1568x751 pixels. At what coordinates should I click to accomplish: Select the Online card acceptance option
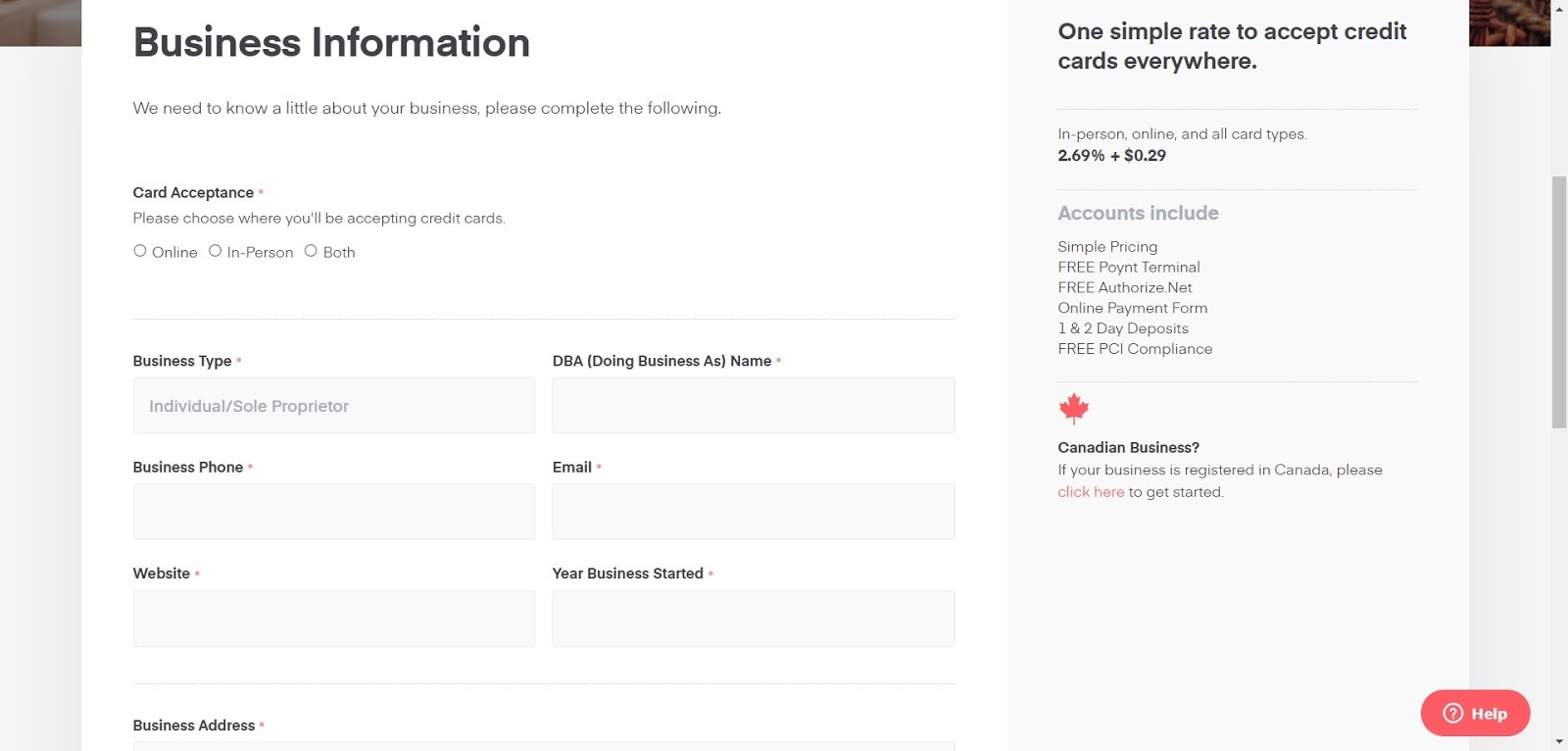point(140,251)
